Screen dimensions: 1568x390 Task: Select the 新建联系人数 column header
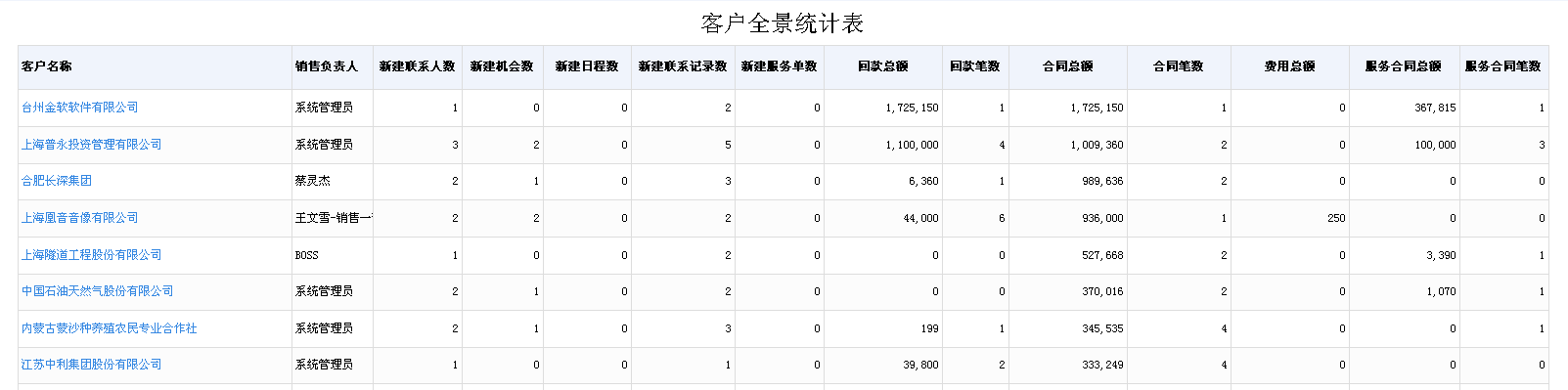pos(418,66)
